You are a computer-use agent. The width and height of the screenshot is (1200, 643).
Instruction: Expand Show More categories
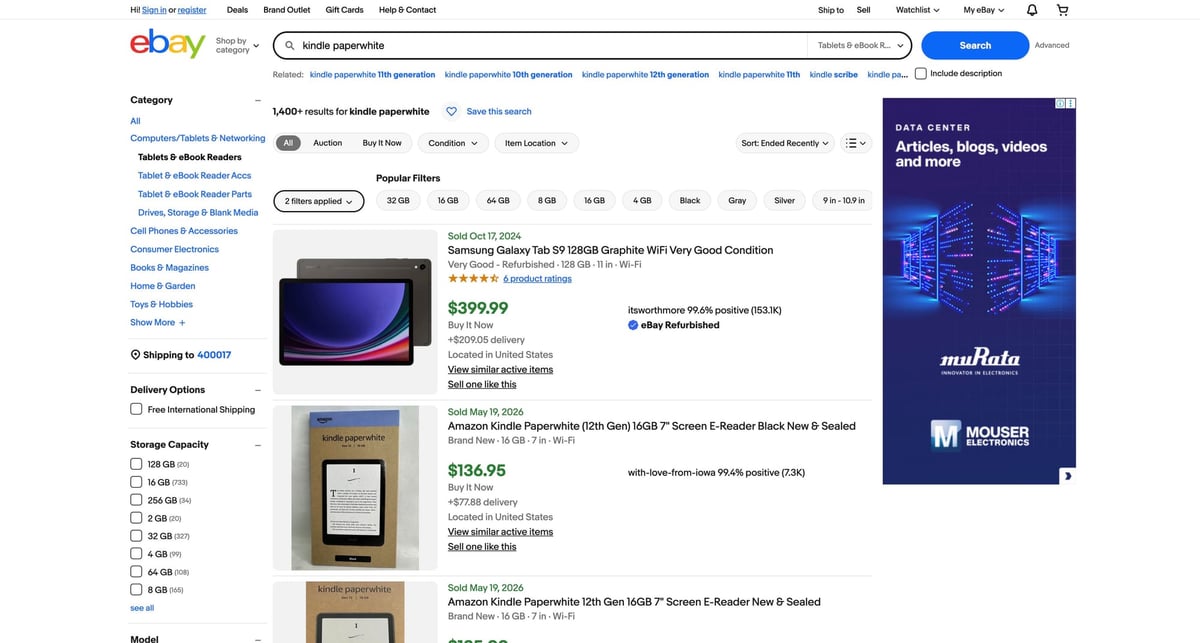tap(158, 322)
